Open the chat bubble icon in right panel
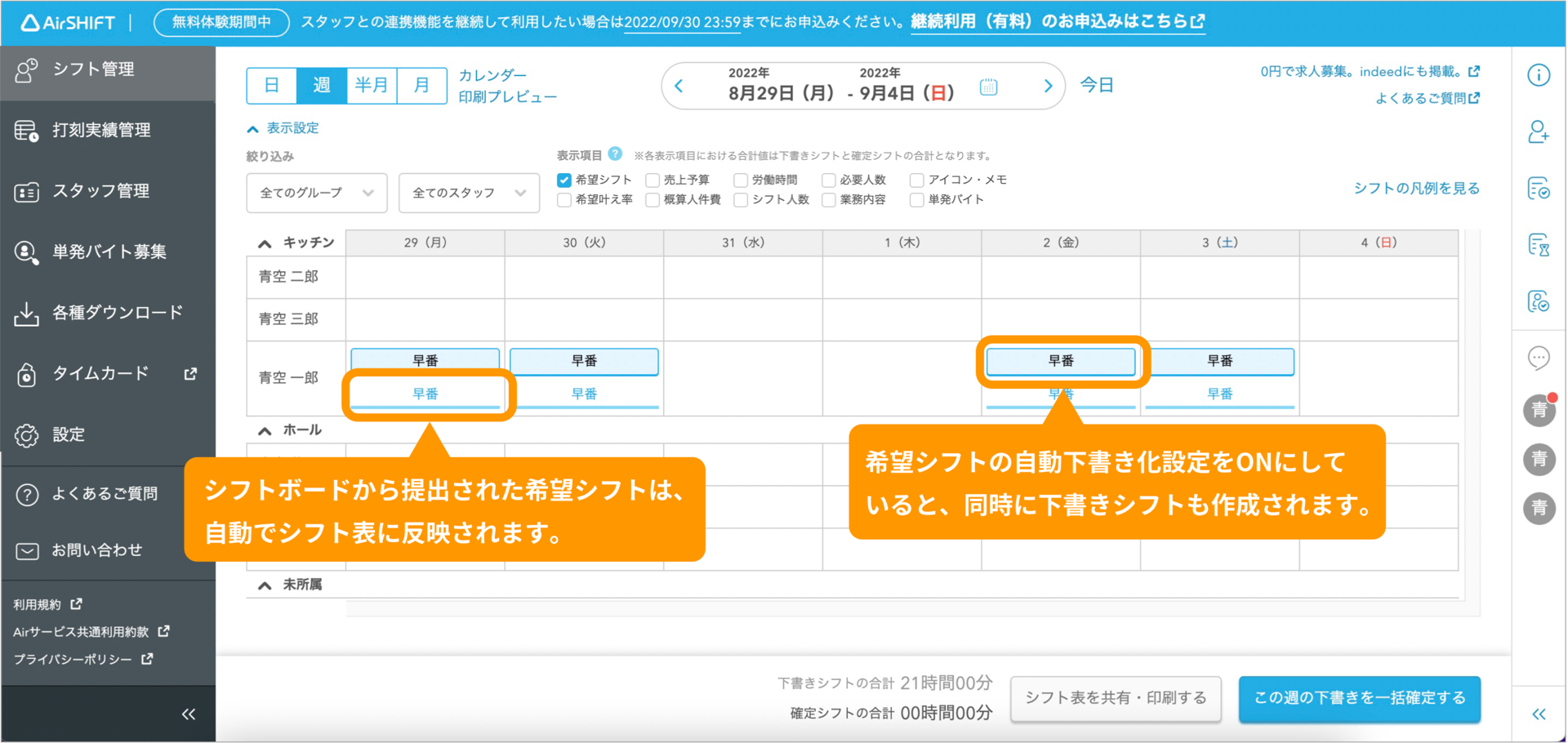This screenshot has width=1568, height=743. point(1539,358)
